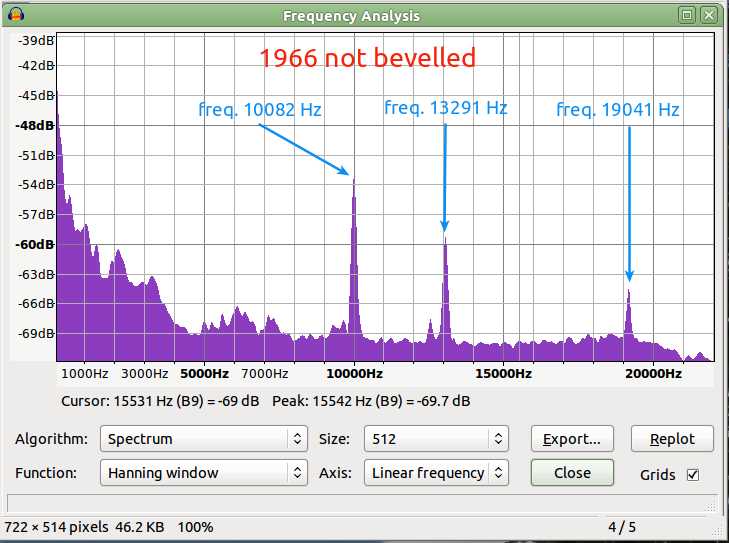The width and height of the screenshot is (729, 543).
Task: Click the Replot button
Action: 672,438
